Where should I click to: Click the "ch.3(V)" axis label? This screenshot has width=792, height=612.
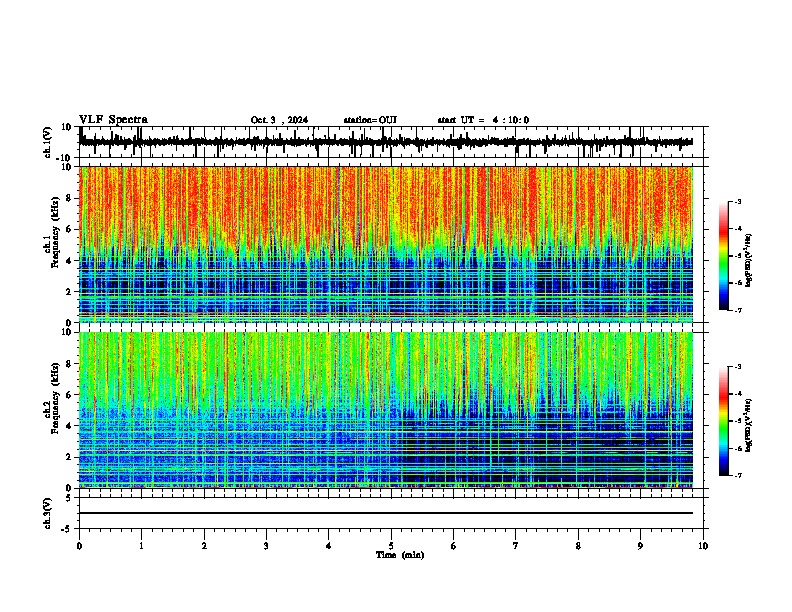48,514
